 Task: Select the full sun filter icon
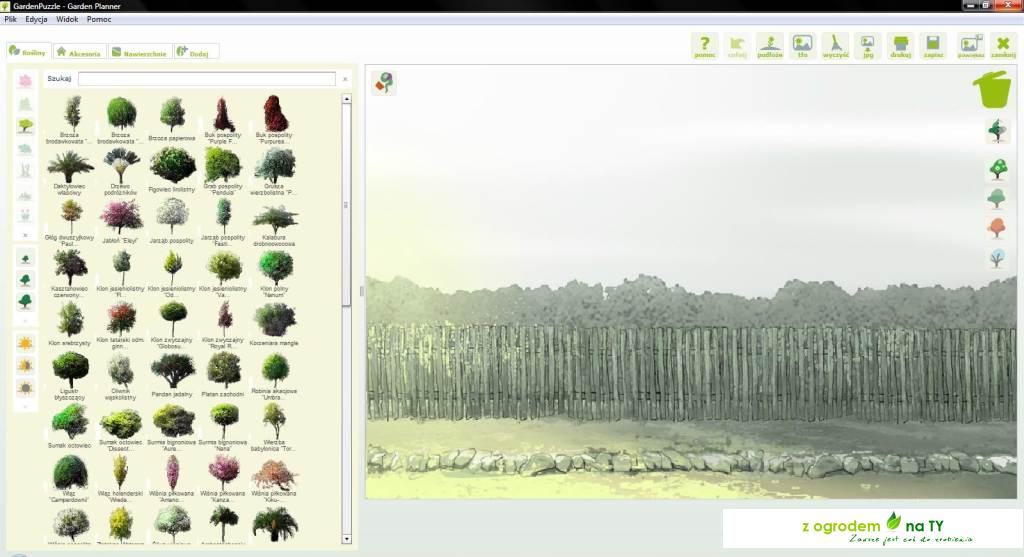[25, 343]
